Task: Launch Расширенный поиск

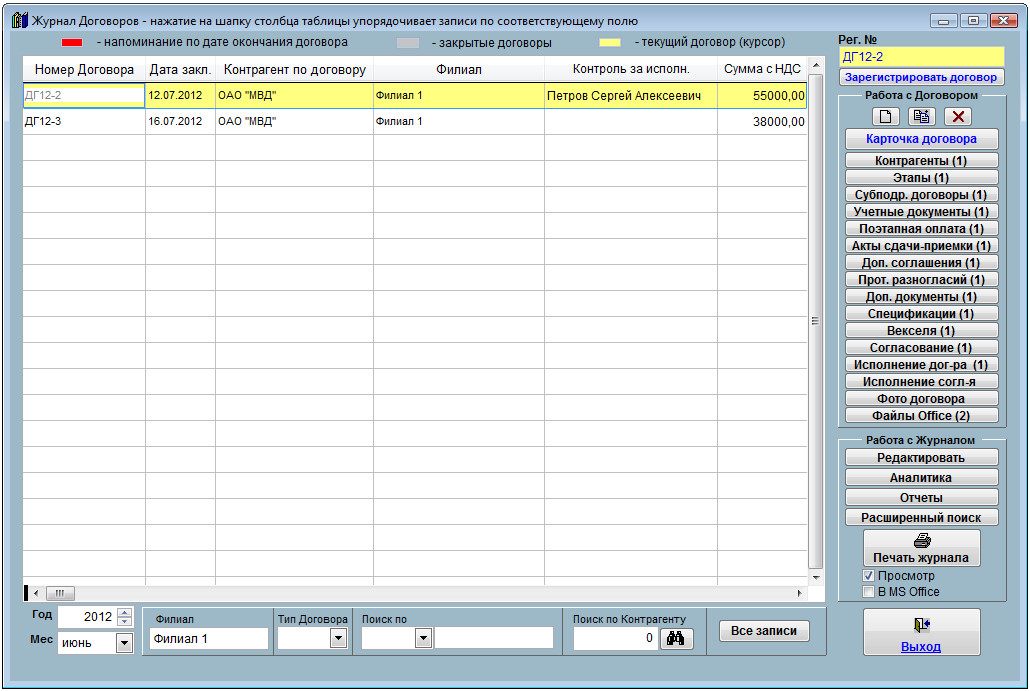Action: point(921,518)
